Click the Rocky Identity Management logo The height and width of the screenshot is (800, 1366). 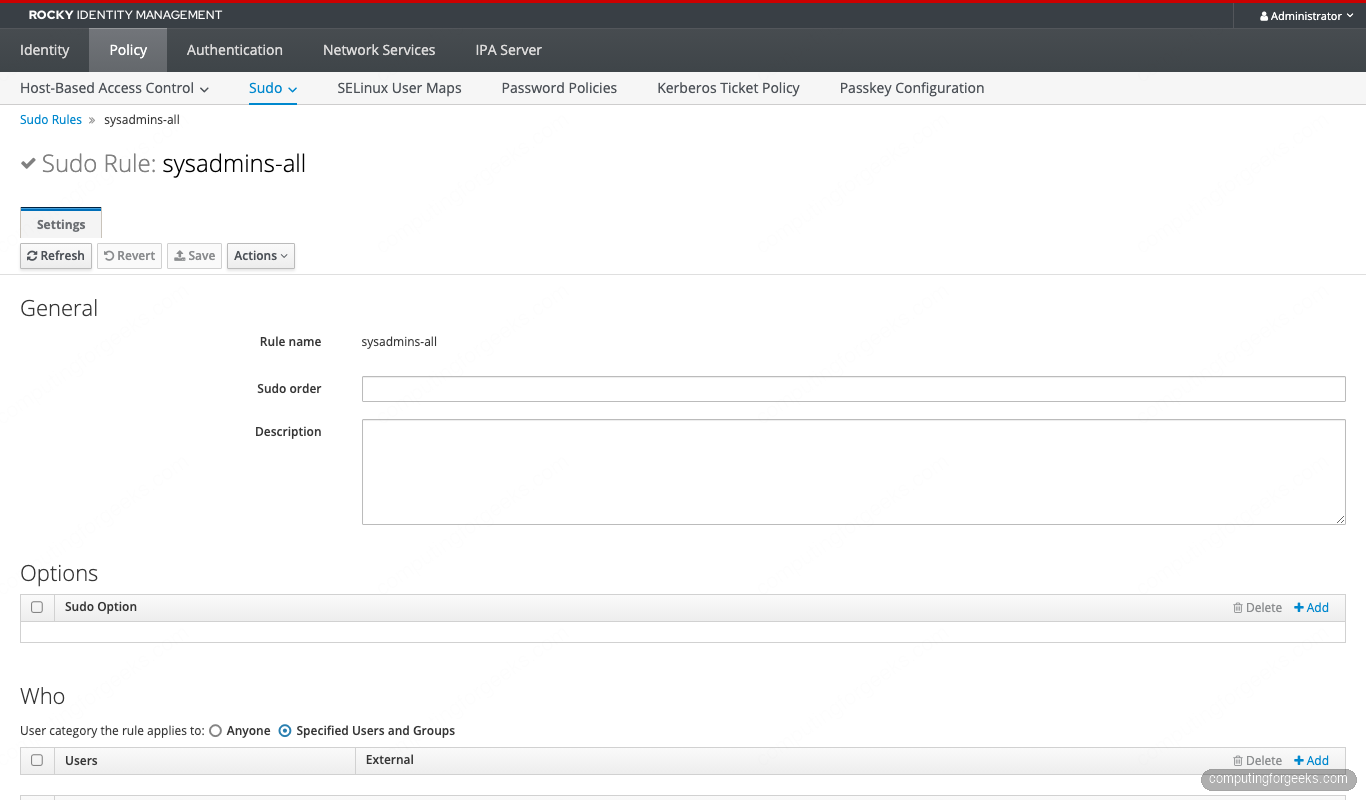pyautogui.click(x=125, y=16)
